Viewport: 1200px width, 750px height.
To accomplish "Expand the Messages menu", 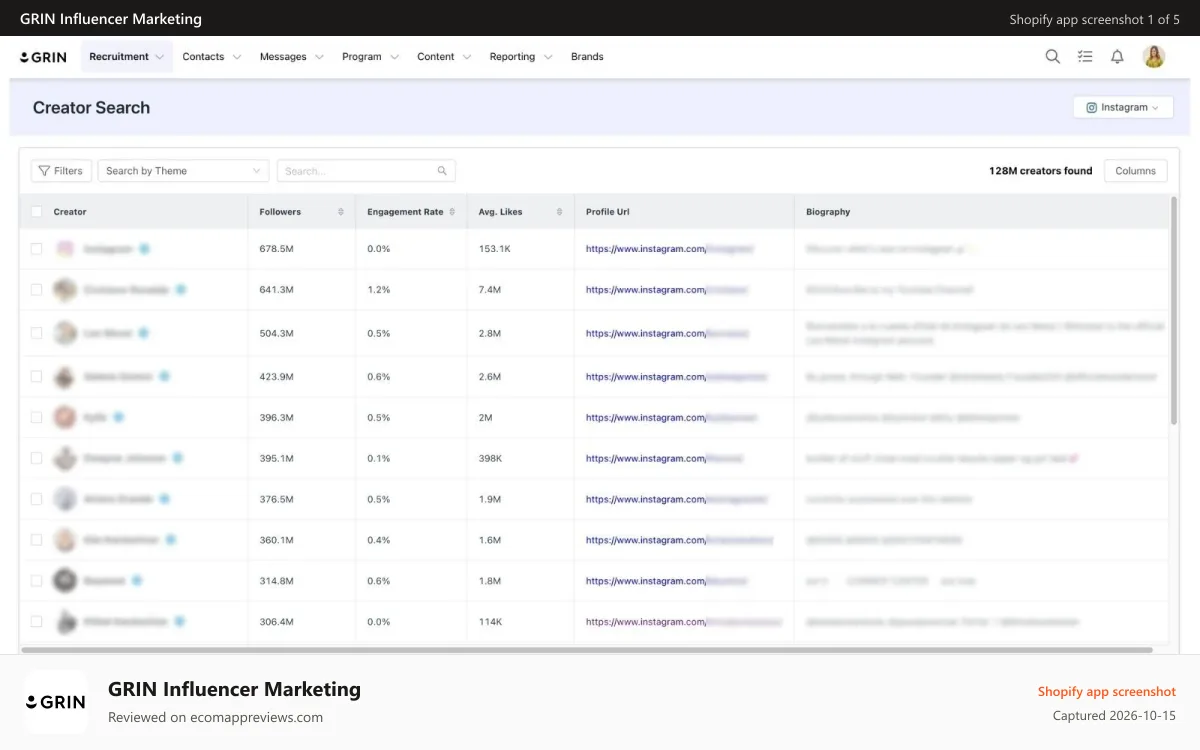I will click(x=292, y=57).
